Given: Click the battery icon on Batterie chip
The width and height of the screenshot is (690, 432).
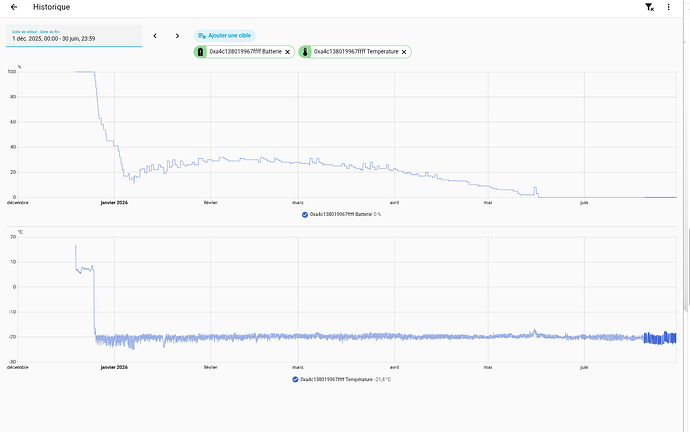Looking at the screenshot, I should (x=200, y=52).
